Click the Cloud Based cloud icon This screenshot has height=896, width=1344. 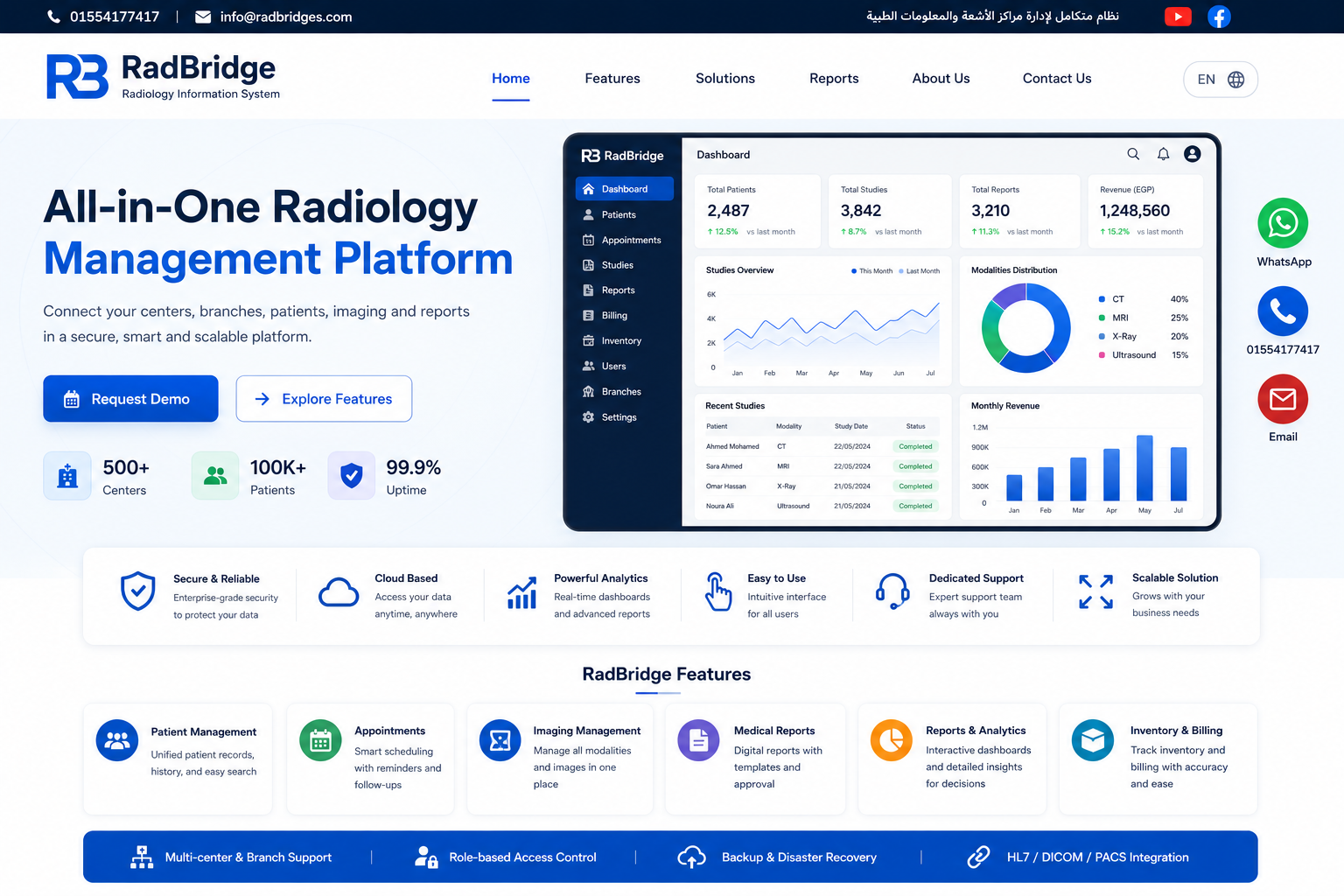339,592
